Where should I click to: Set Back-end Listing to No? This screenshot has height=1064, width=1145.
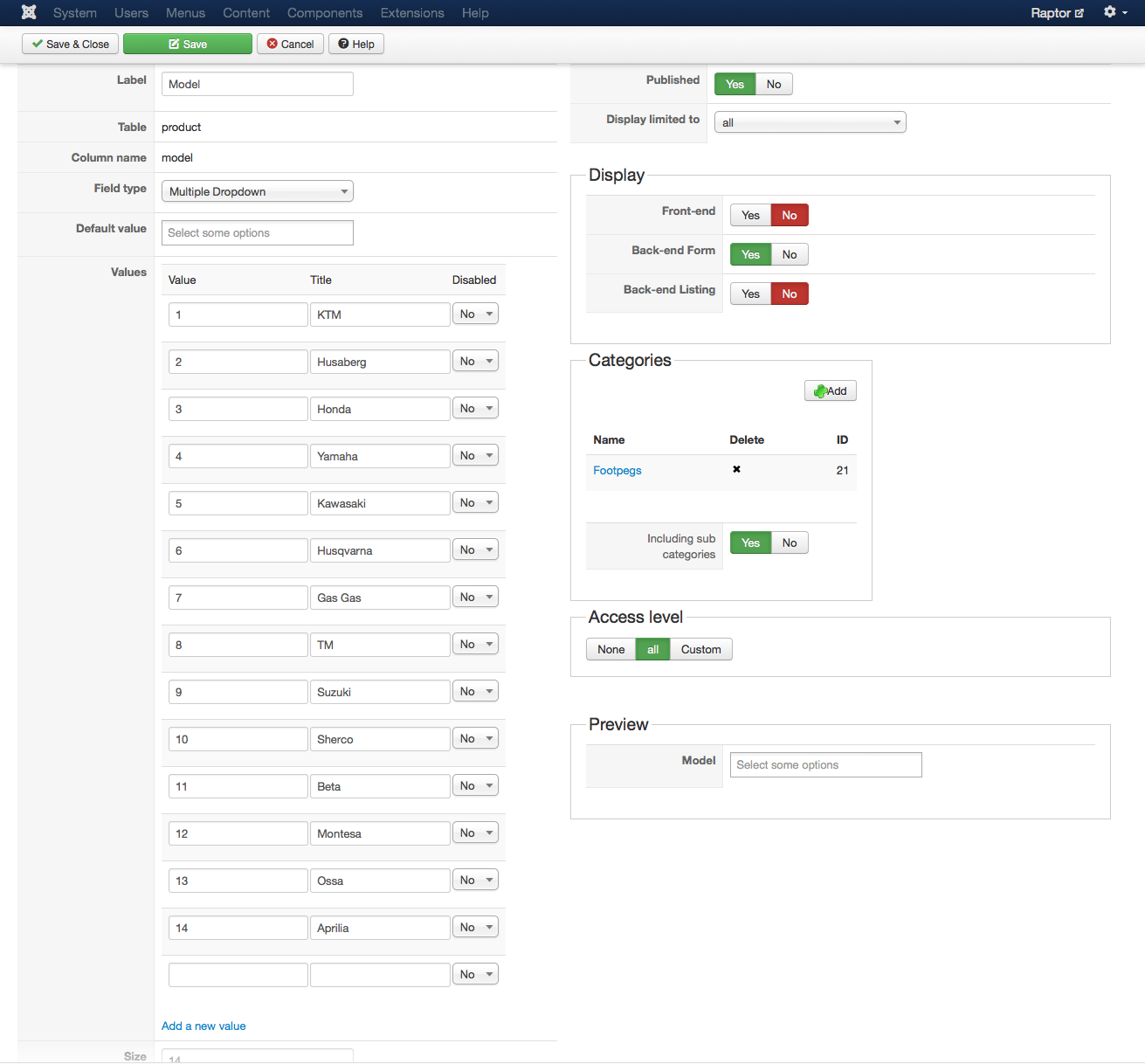point(790,294)
